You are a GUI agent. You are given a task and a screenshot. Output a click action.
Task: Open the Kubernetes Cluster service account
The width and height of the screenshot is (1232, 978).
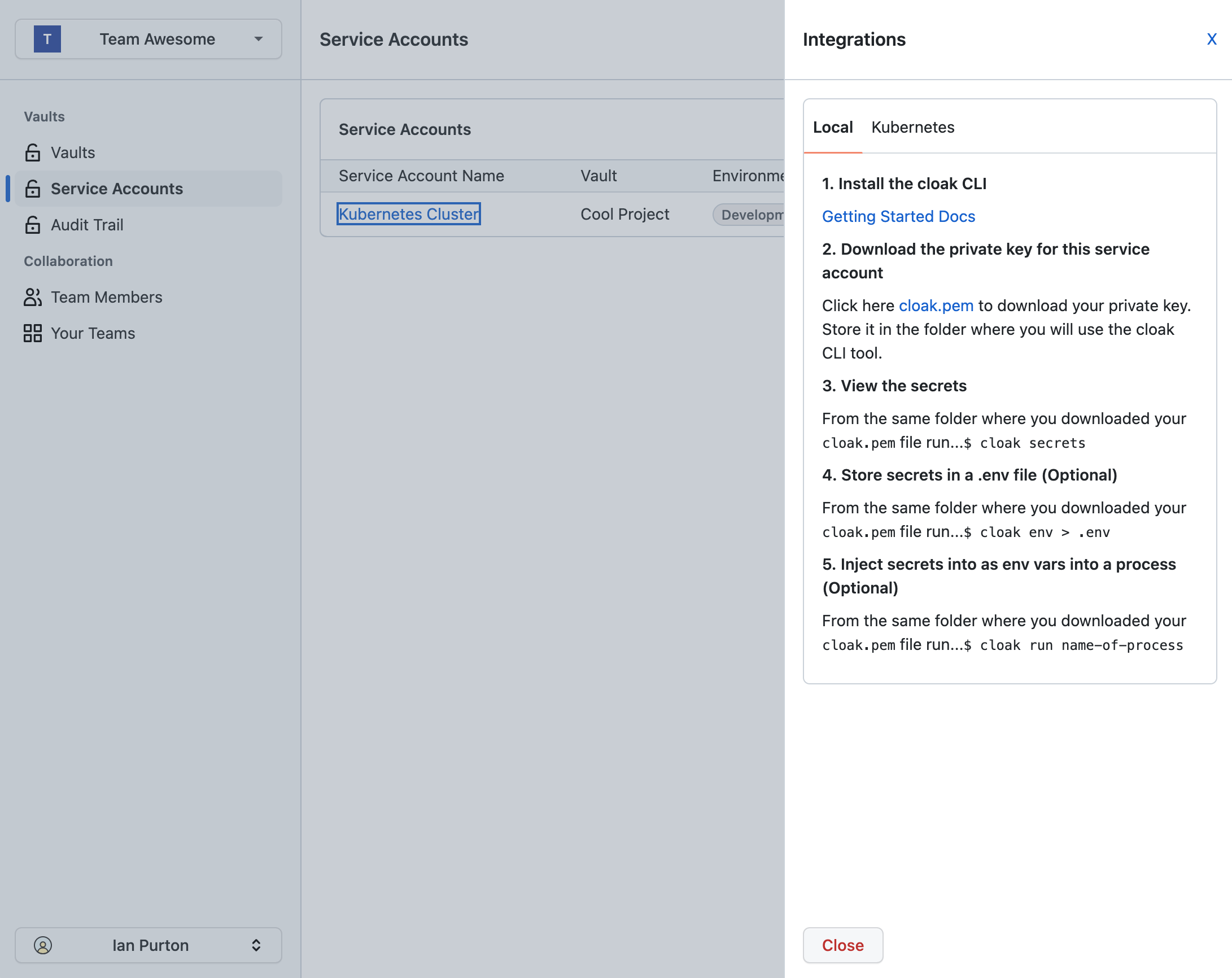point(408,214)
